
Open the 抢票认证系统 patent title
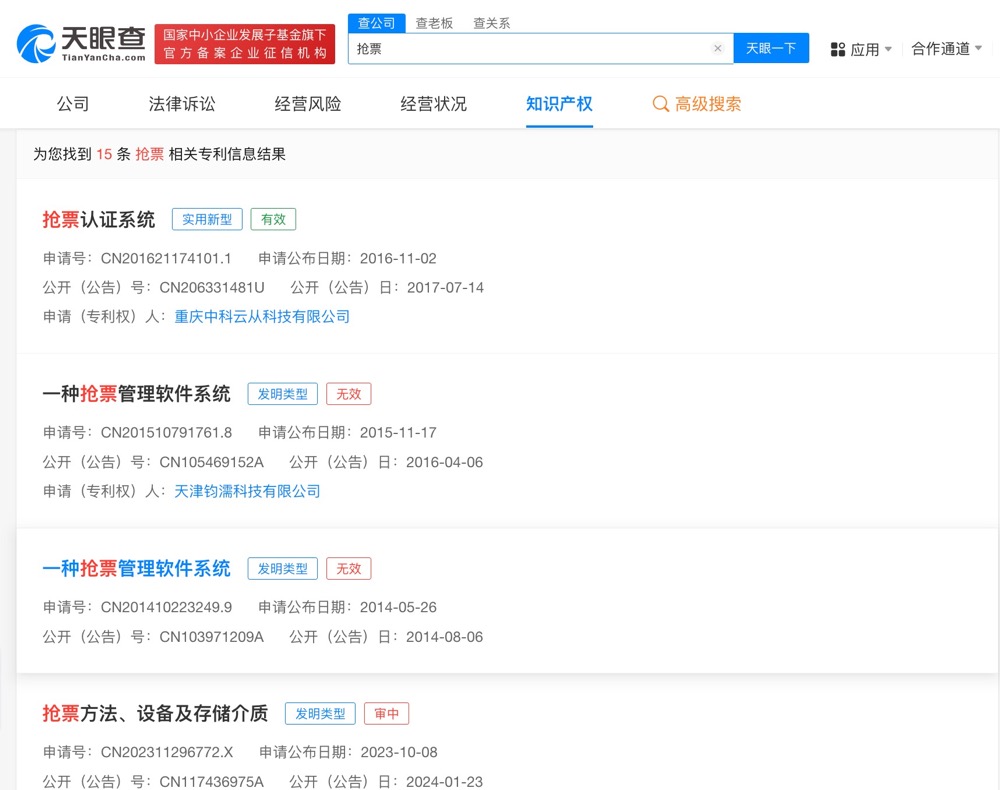99,220
